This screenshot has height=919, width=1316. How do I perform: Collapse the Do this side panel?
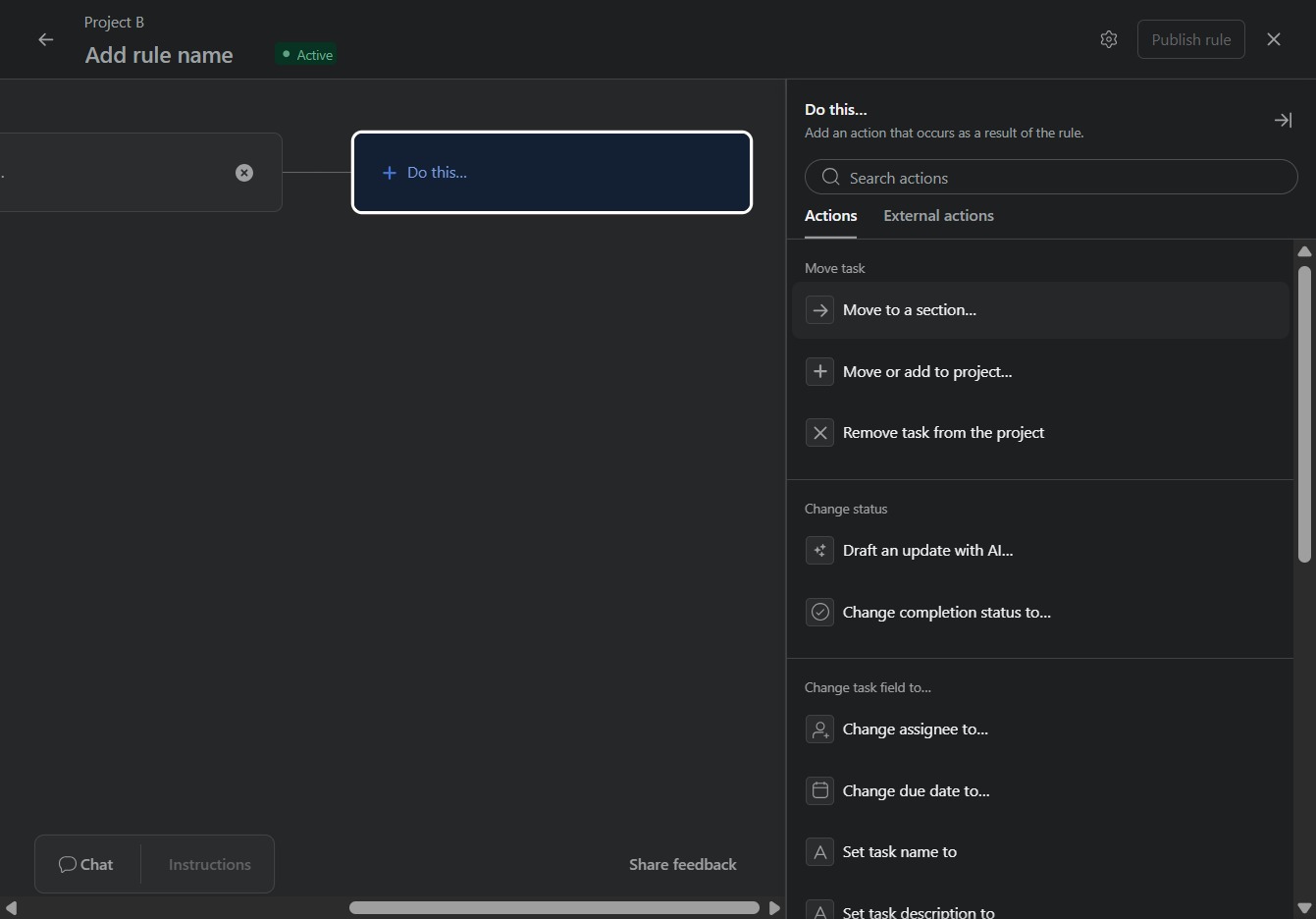coord(1283,120)
